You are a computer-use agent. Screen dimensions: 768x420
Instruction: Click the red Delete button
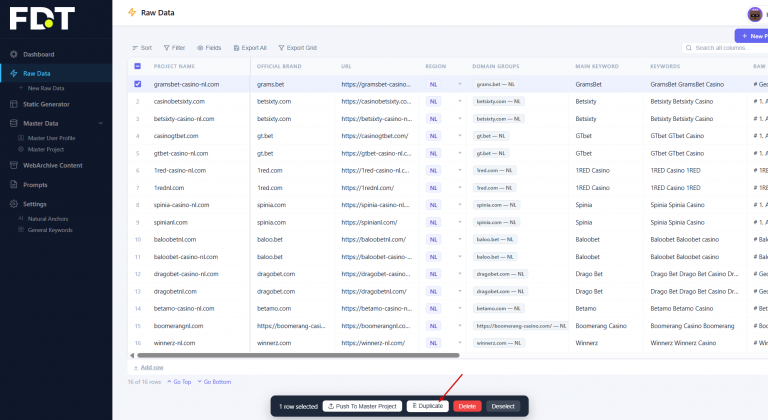coord(467,406)
